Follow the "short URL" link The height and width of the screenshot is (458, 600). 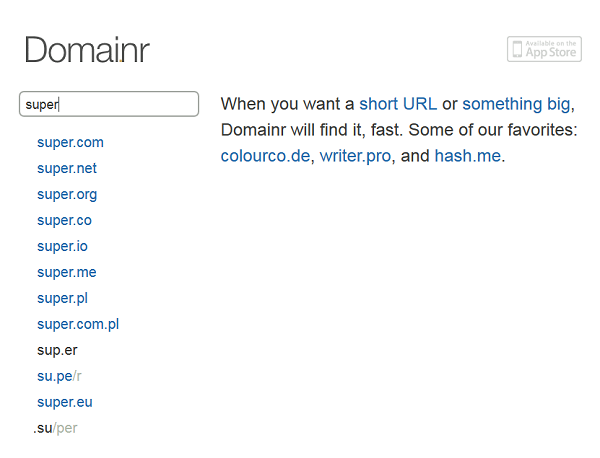coord(398,104)
